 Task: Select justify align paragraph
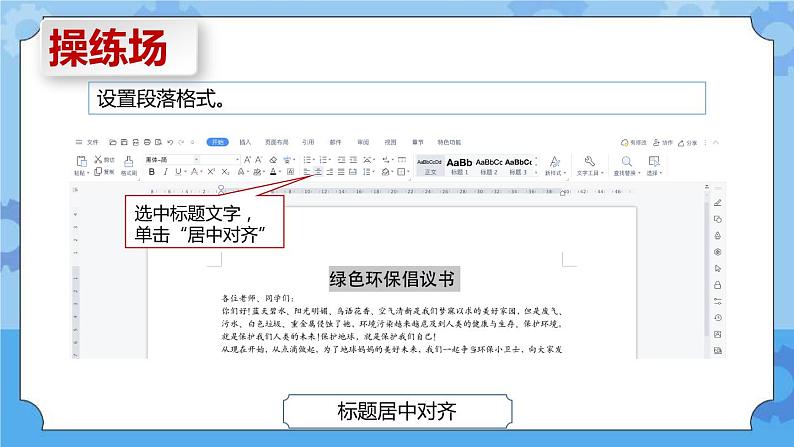coord(341,172)
